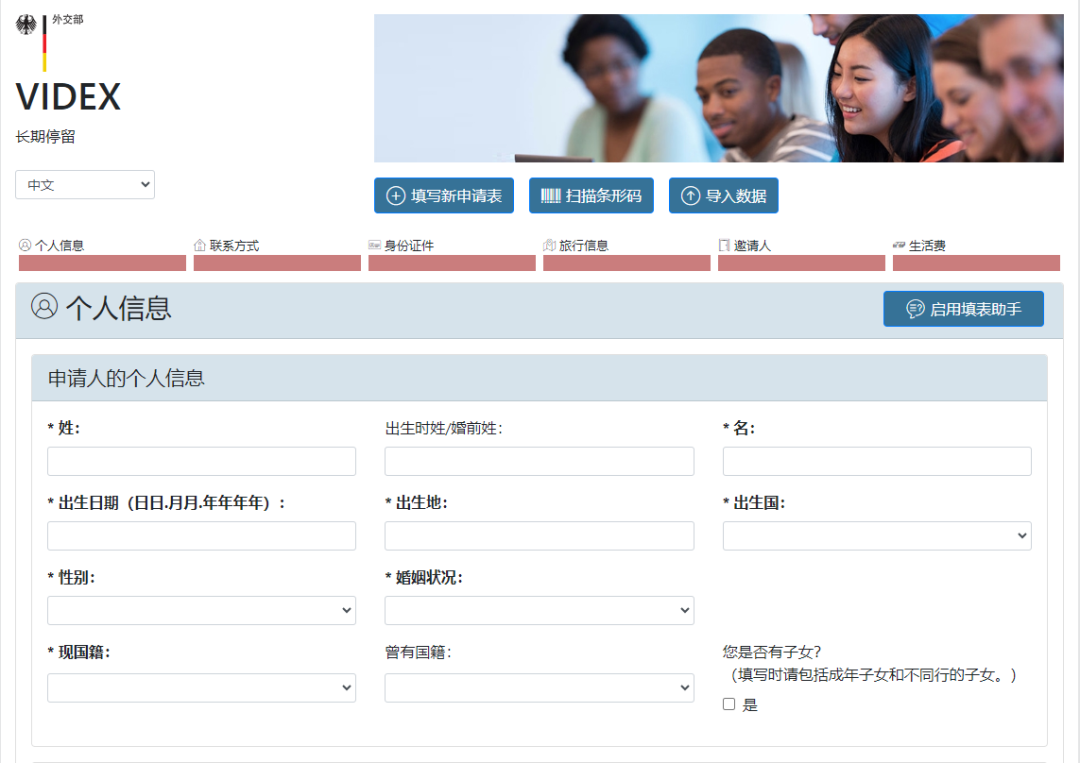Focus the 姓 input field

tap(201, 461)
